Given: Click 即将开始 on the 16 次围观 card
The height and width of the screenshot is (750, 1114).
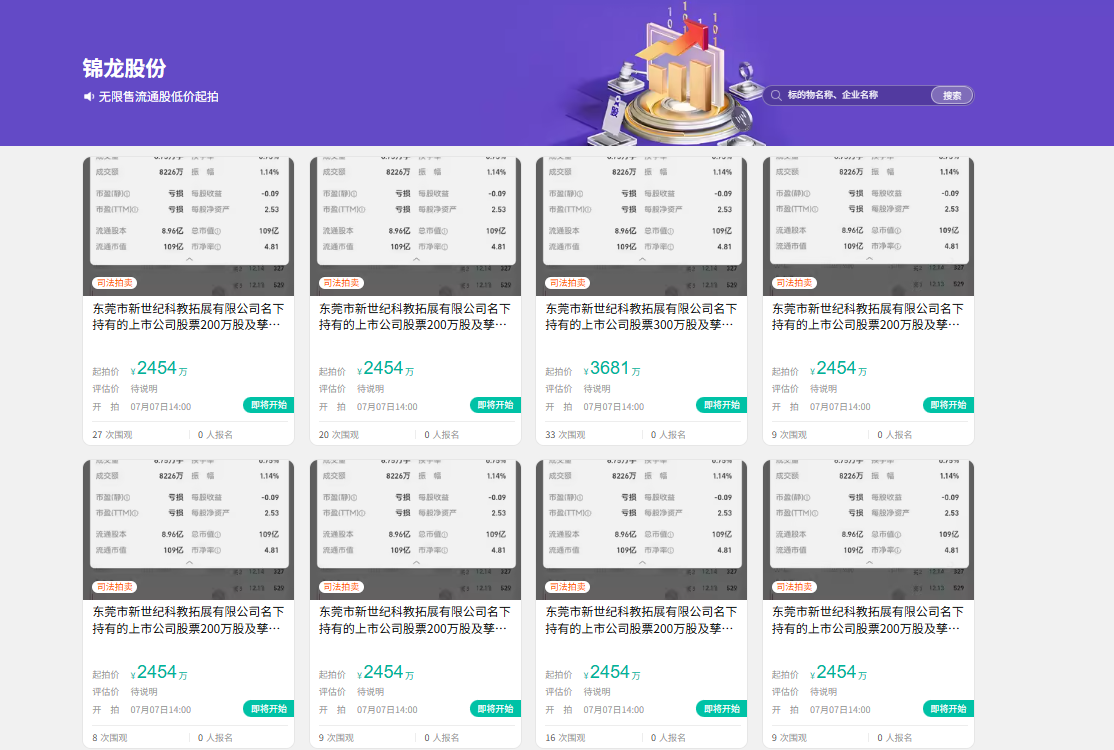Looking at the screenshot, I should coord(721,709).
